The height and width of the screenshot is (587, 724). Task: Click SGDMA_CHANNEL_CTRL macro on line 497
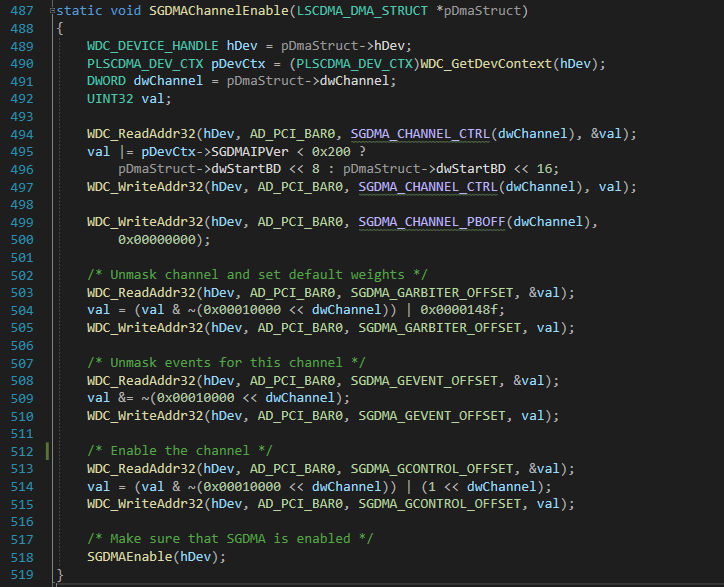428,187
